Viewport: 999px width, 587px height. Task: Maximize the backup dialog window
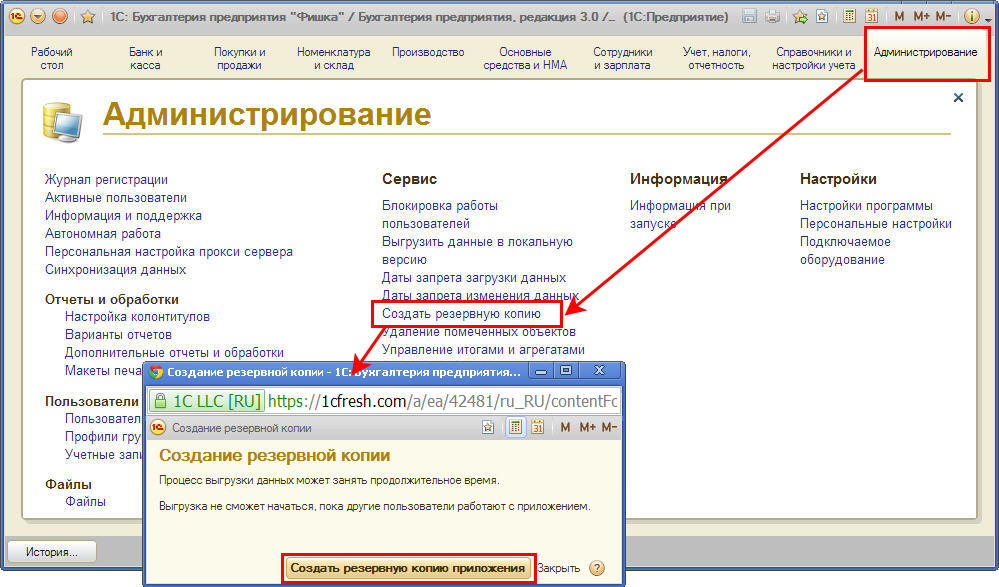coord(566,371)
